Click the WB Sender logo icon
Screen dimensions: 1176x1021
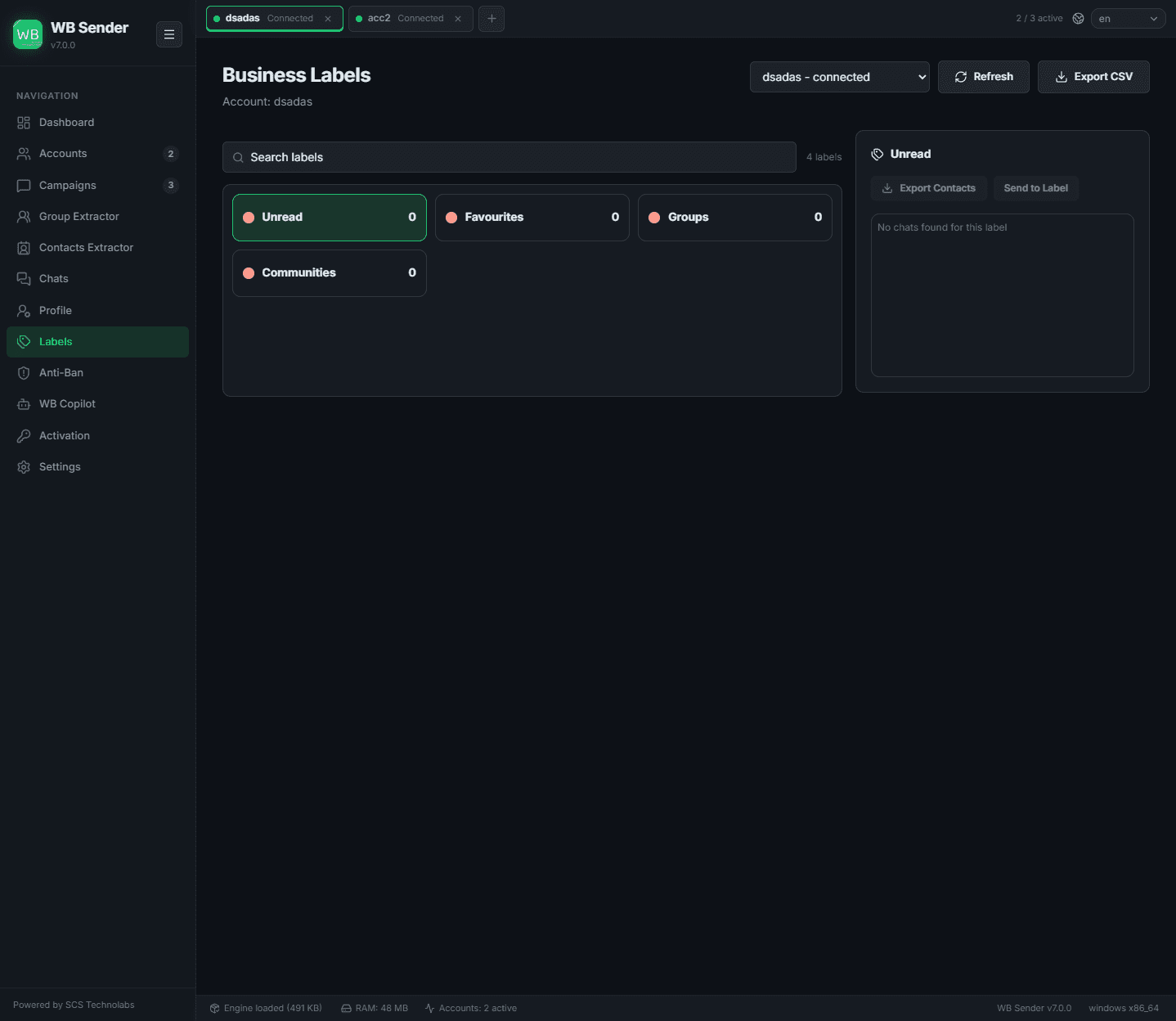[28, 34]
